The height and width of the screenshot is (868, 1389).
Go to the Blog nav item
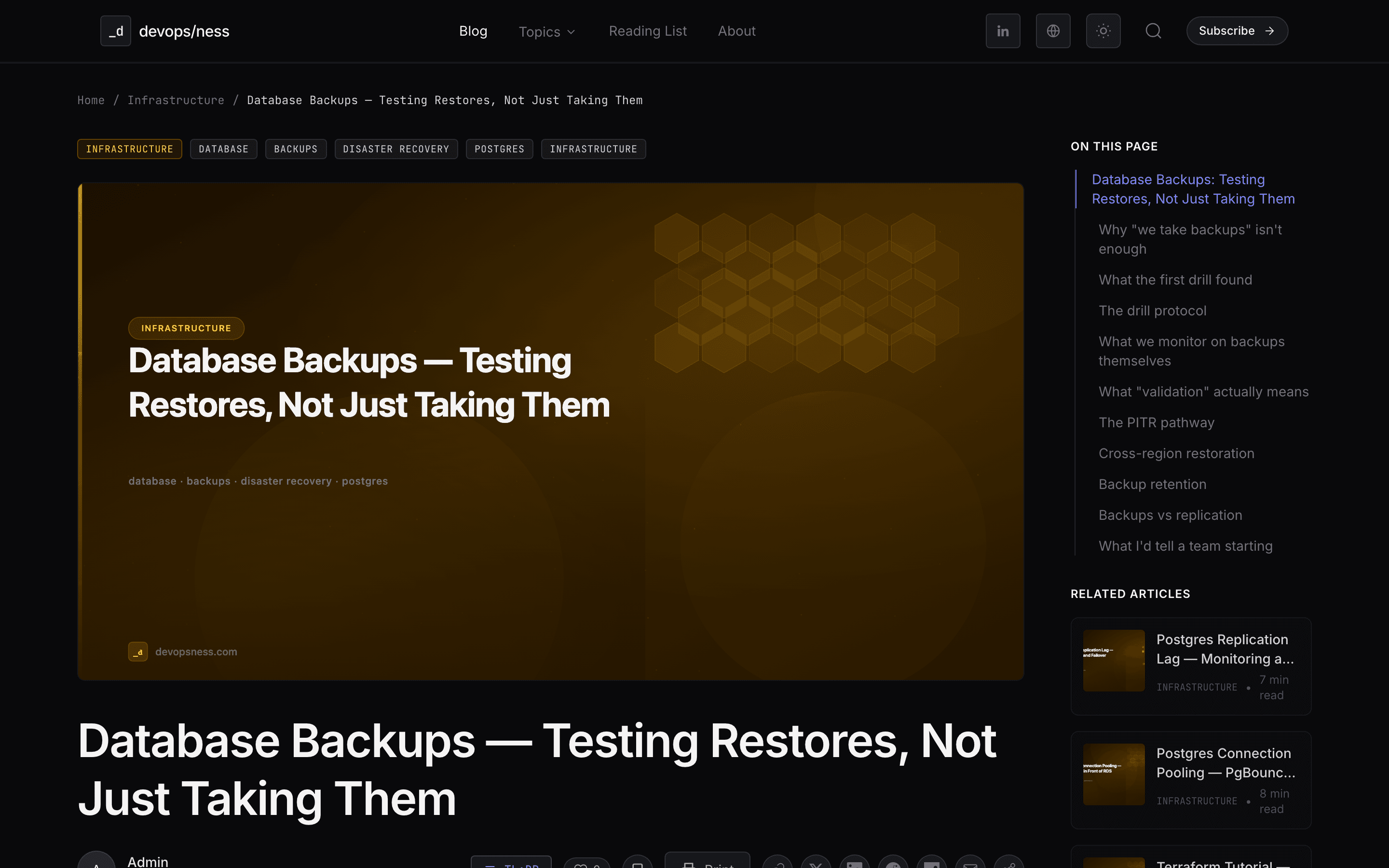(x=473, y=31)
